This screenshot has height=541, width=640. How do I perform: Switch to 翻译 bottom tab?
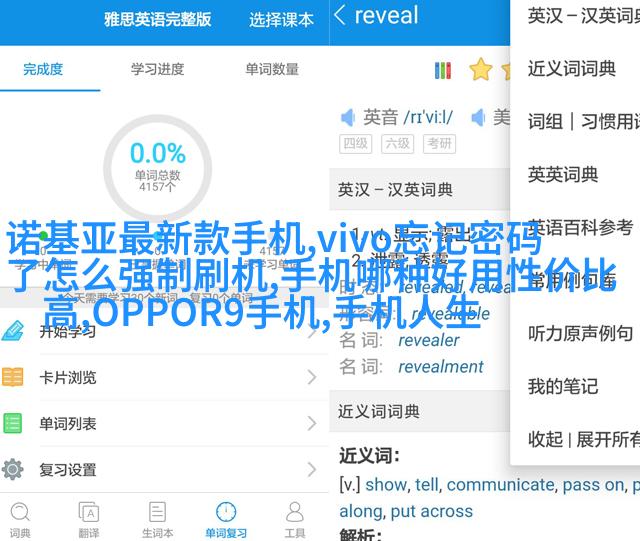[89, 520]
